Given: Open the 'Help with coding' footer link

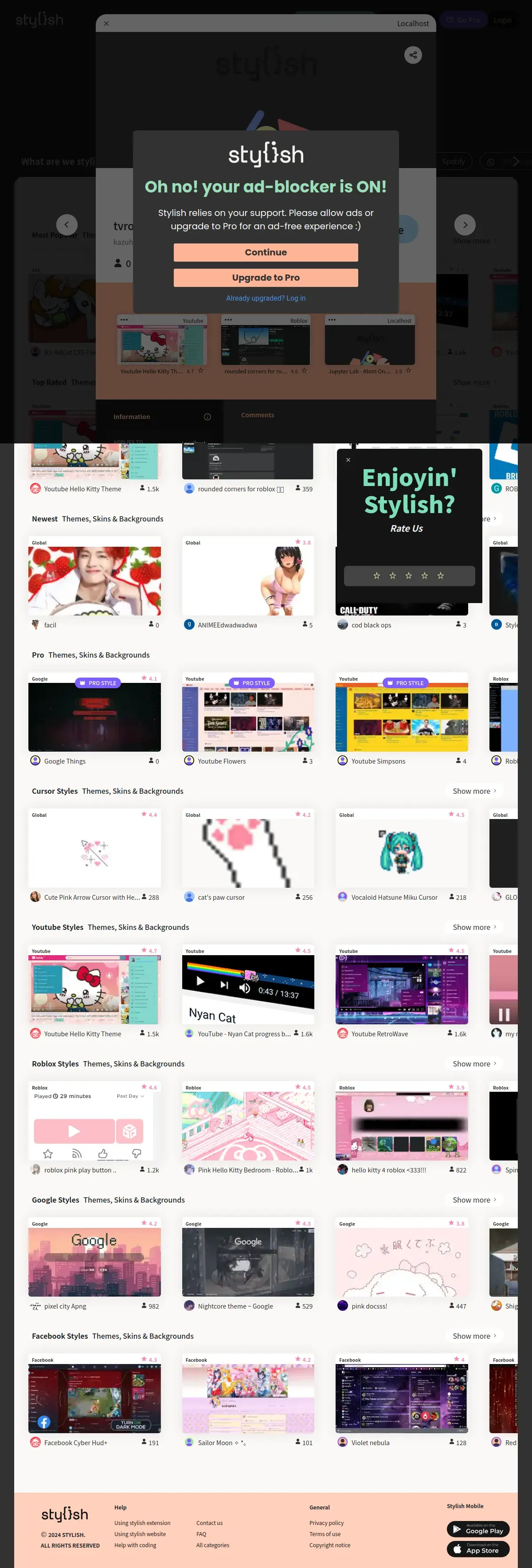Looking at the screenshot, I should [x=135, y=1545].
